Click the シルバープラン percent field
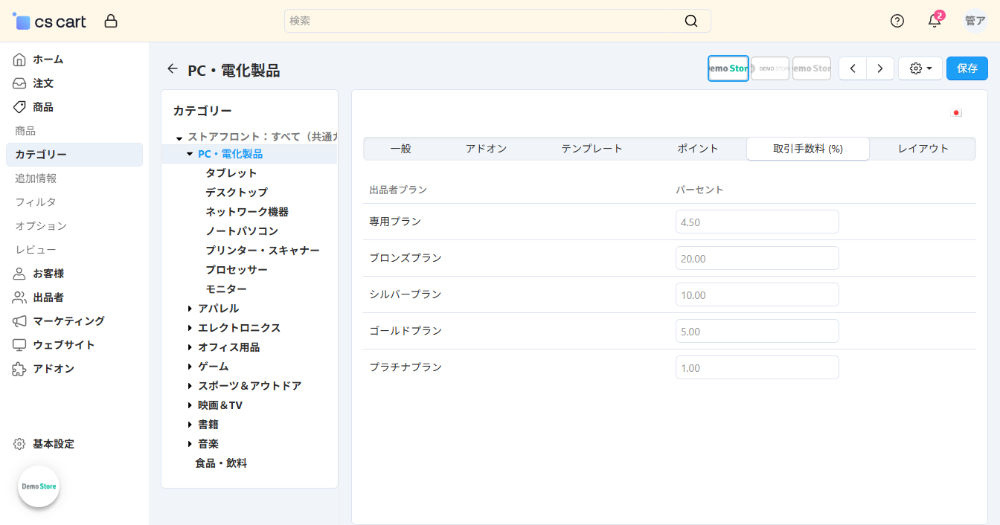Viewport: 1000px width, 525px height. [x=757, y=295]
